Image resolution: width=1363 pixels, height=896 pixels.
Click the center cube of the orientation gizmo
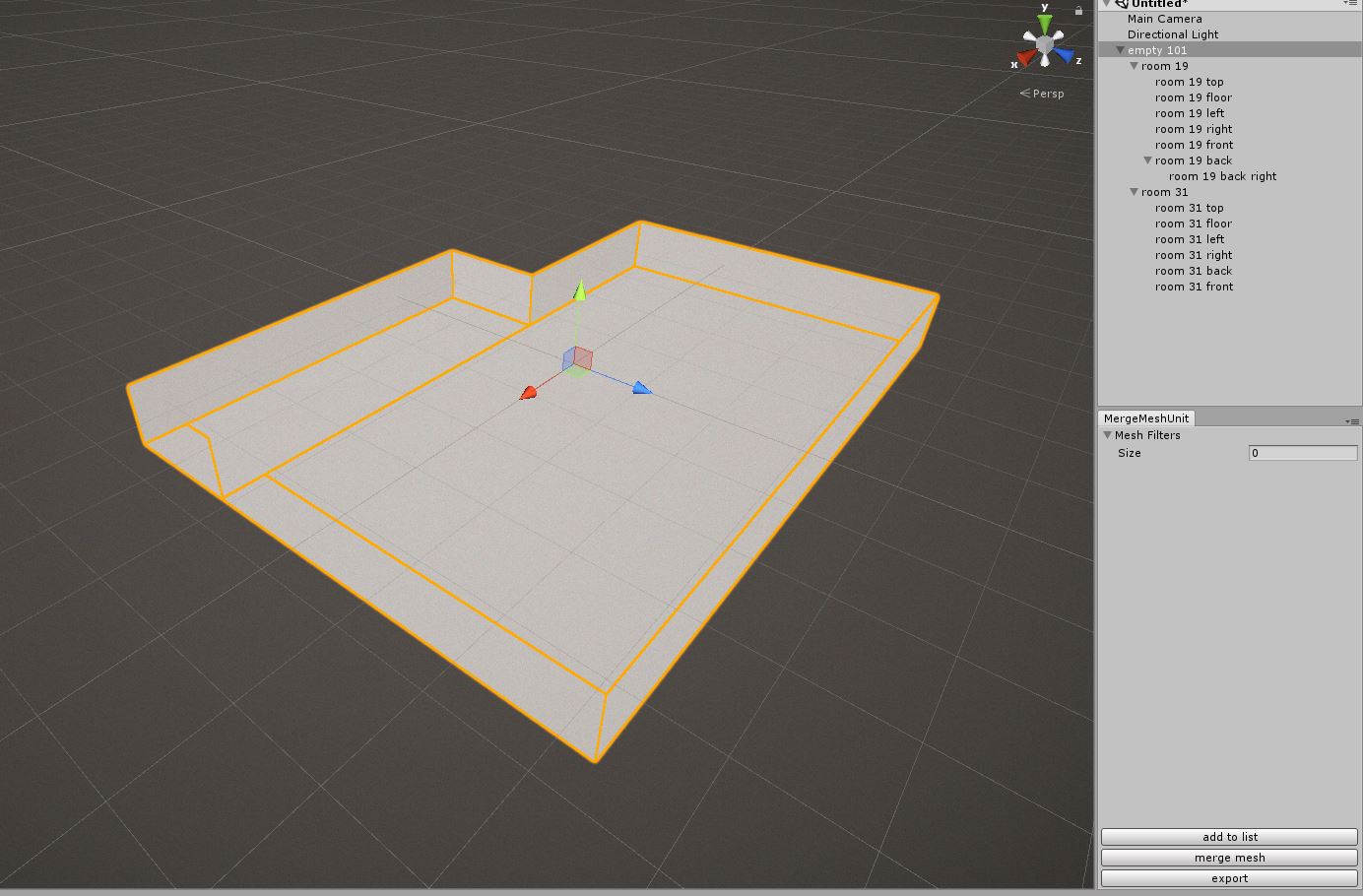[x=1045, y=43]
